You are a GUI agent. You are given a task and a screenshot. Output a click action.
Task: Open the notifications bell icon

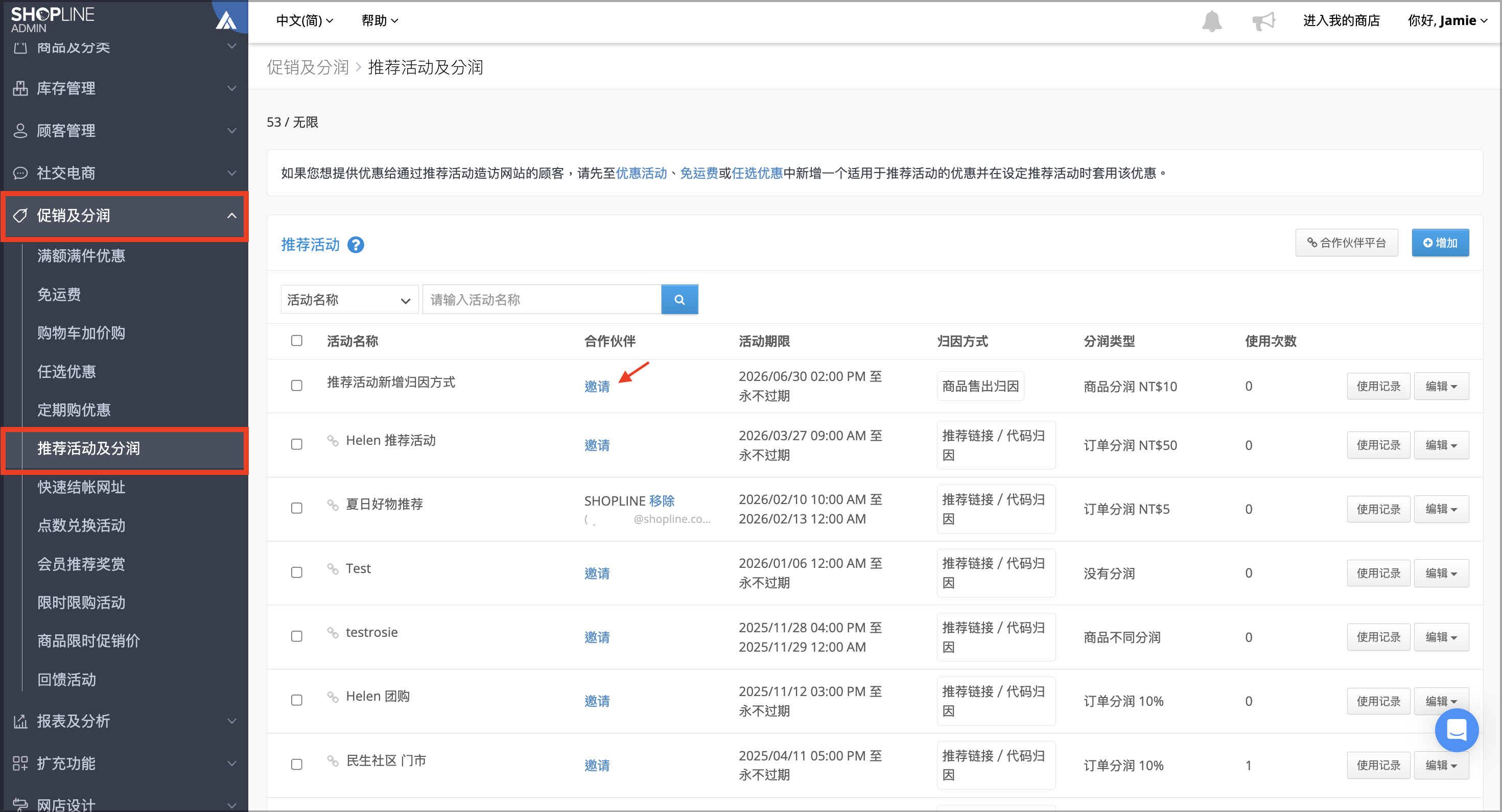[x=1212, y=21]
